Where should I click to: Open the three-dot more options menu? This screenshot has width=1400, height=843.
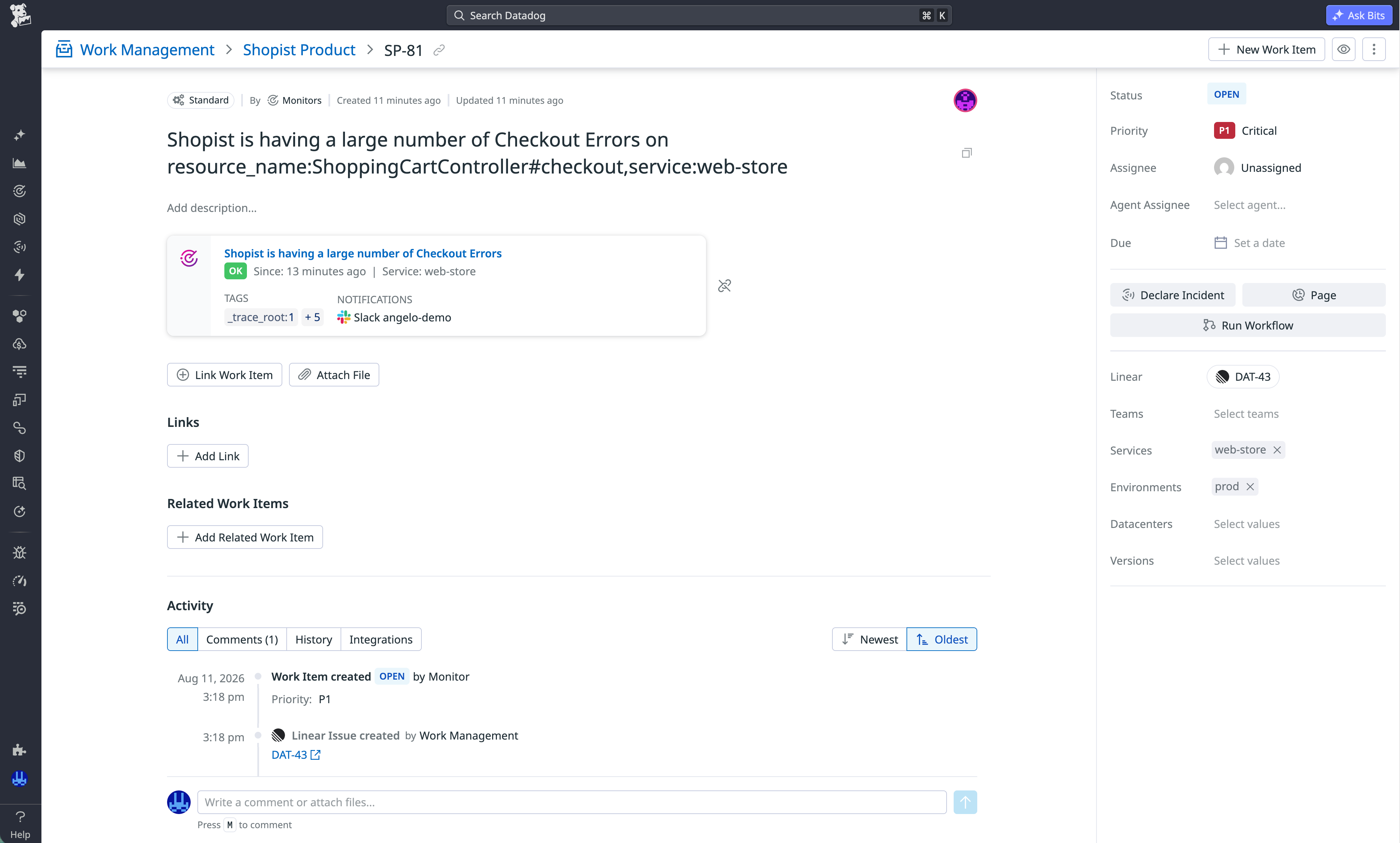1374,50
